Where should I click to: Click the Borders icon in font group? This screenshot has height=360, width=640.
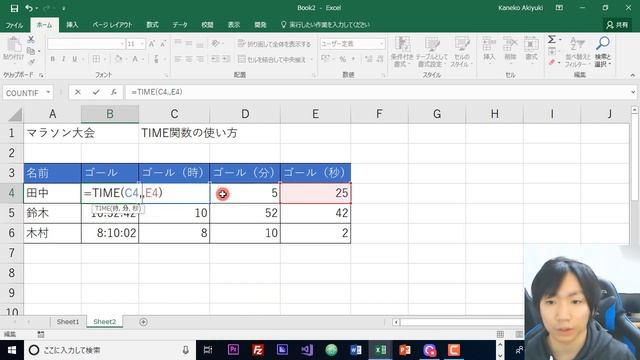96,59
